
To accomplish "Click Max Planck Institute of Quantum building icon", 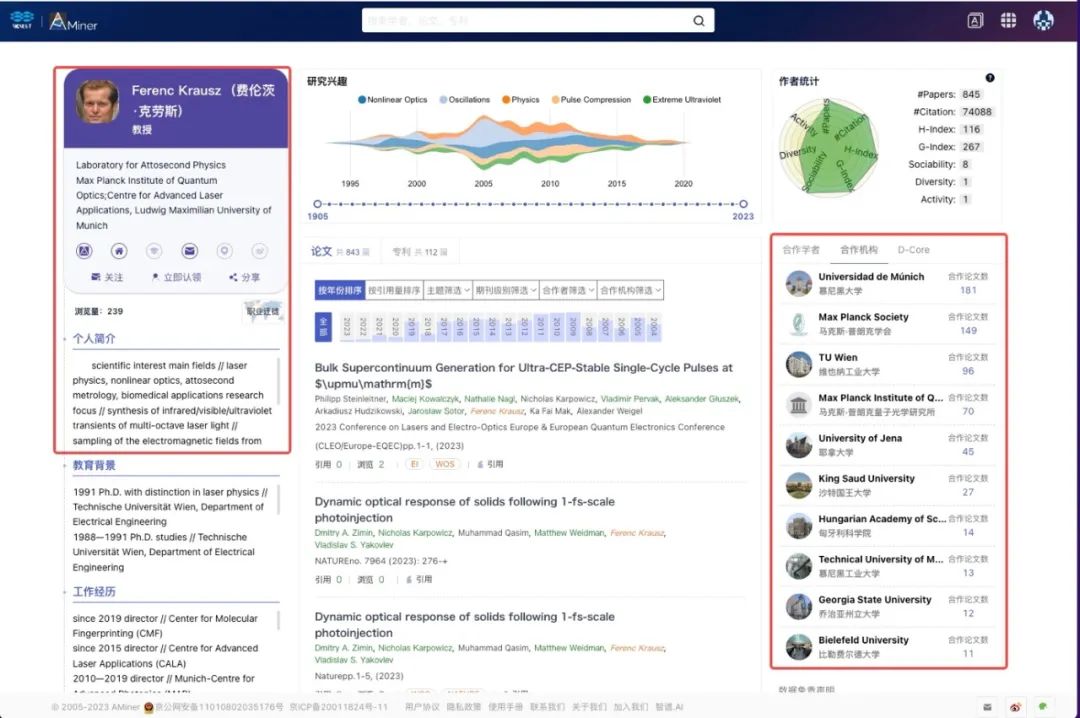I will [x=799, y=404].
